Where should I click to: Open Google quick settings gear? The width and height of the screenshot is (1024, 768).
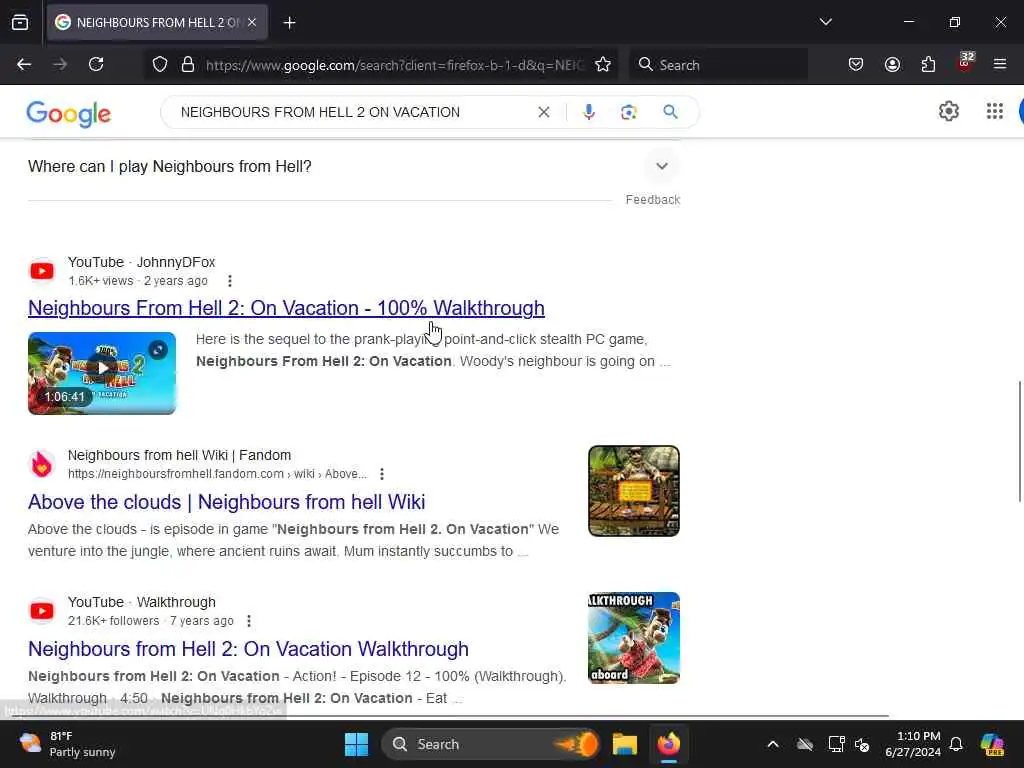pyautogui.click(x=948, y=112)
